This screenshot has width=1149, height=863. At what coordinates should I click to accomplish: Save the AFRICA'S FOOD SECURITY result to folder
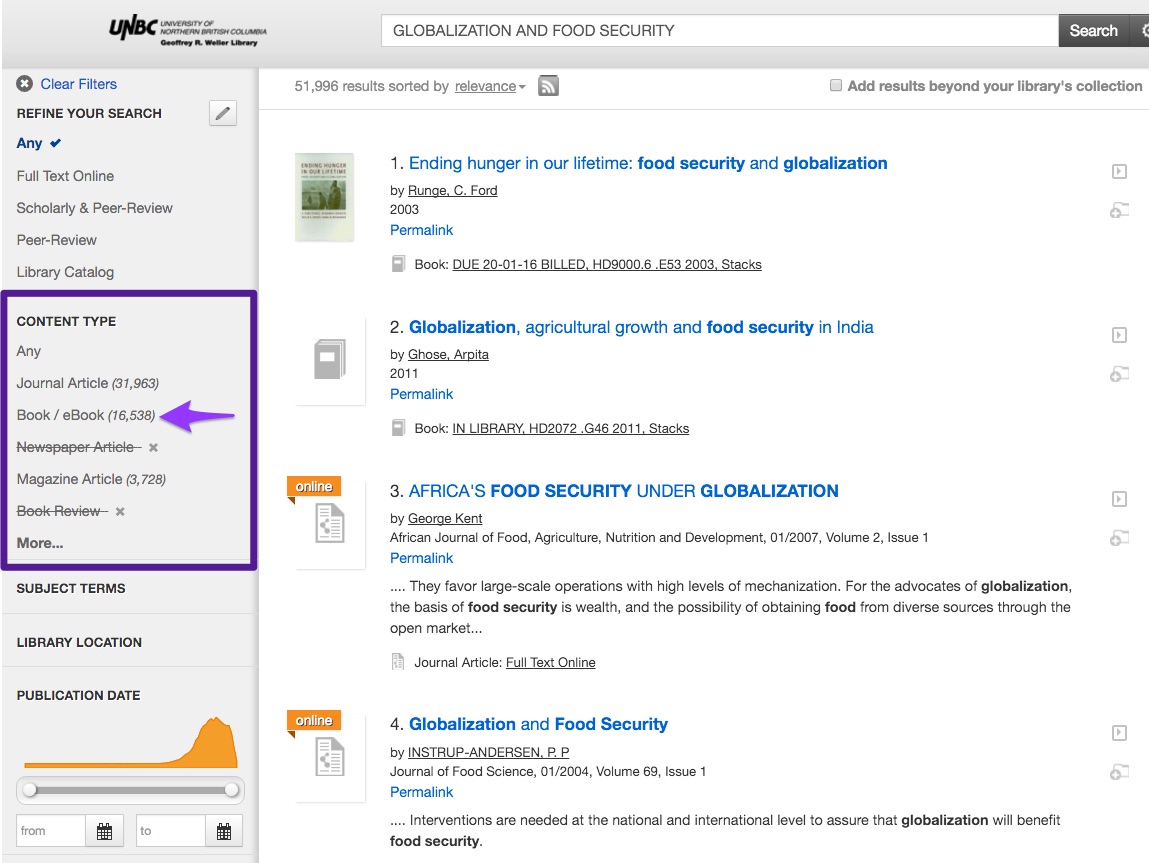coord(1119,538)
